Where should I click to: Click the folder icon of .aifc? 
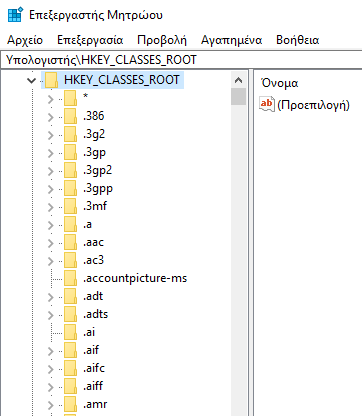[70, 368]
